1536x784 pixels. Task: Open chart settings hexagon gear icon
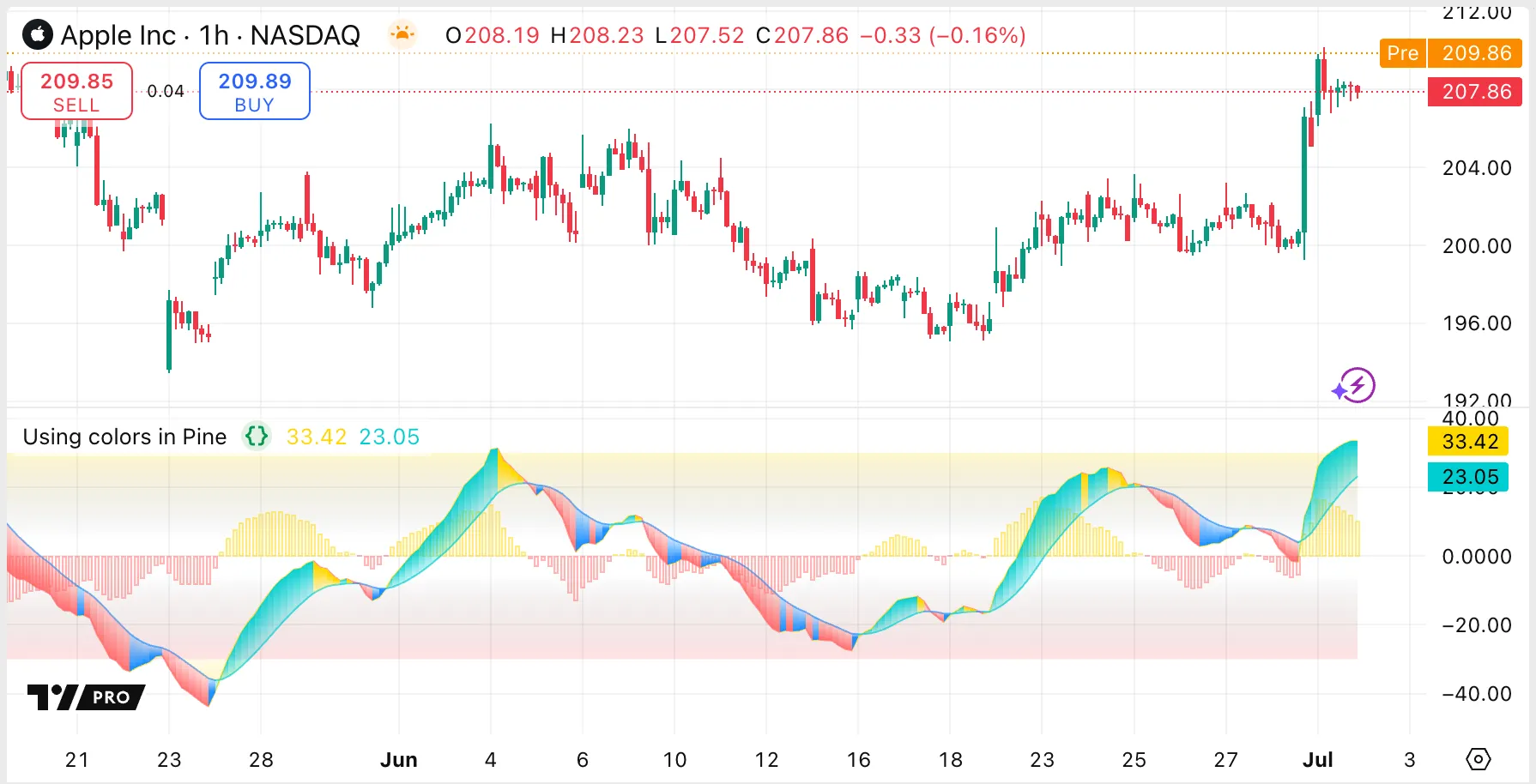click(x=1478, y=759)
